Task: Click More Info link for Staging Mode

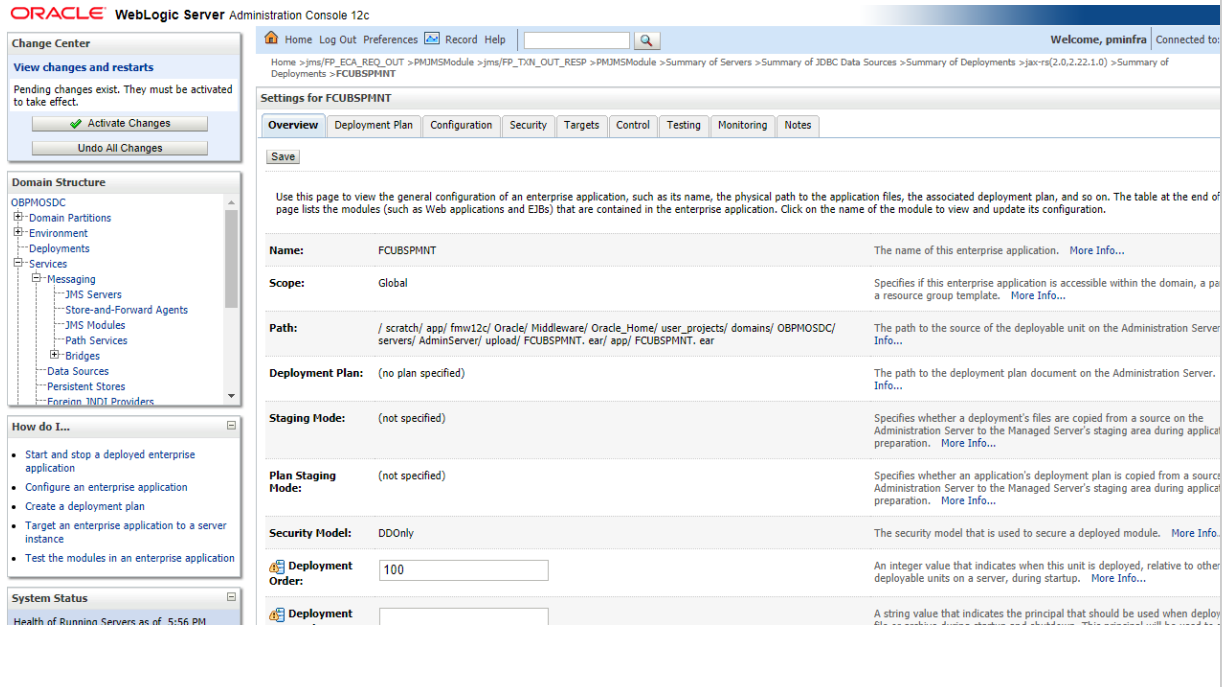Action: [968, 443]
